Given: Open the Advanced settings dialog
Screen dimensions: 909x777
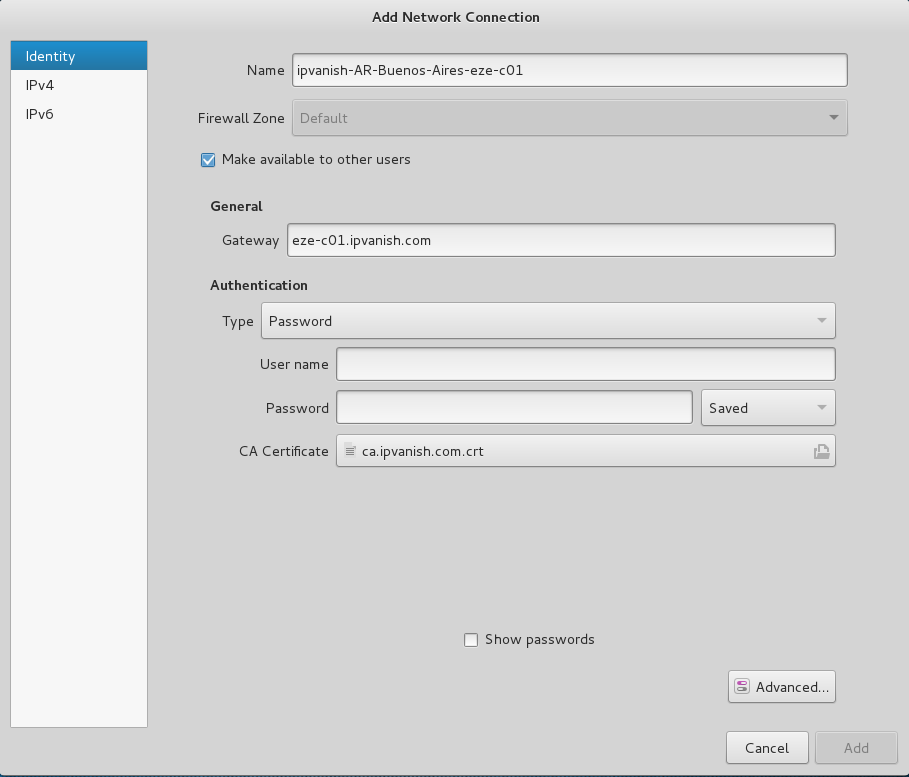Looking at the screenshot, I should (x=781, y=686).
